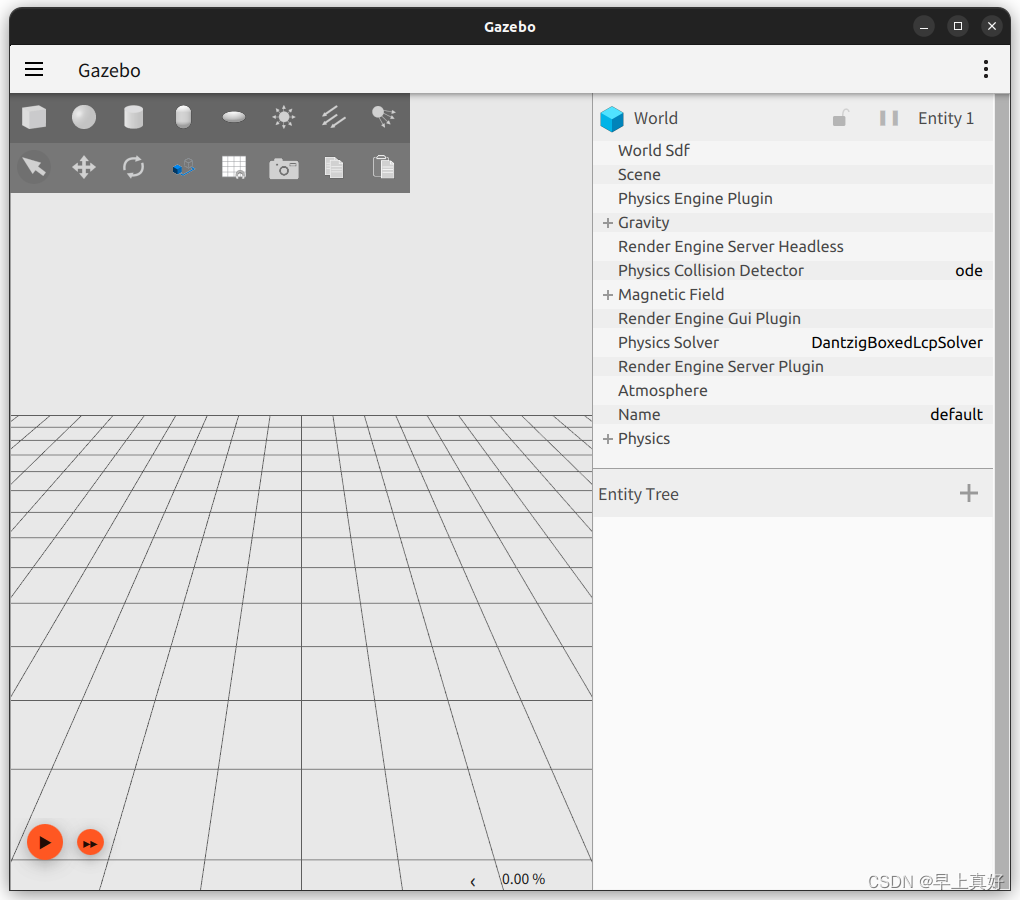This screenshot has width=1020, height=900.
Task: Expand the Magnetic Field component
Action: click(608, 295)
